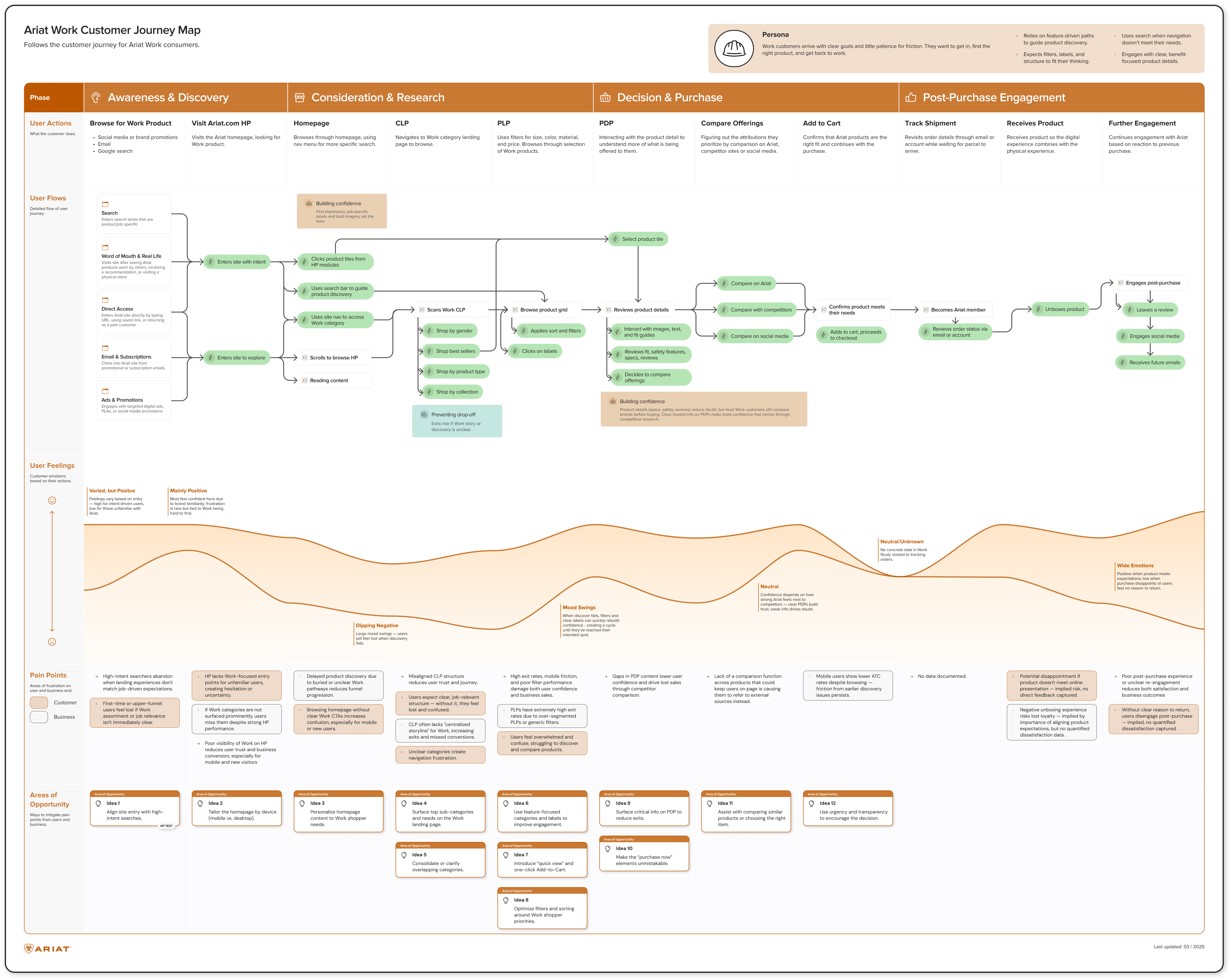1231x980 pixels.
Task: Select the Engages social media node
Action: coord(1150,336)
